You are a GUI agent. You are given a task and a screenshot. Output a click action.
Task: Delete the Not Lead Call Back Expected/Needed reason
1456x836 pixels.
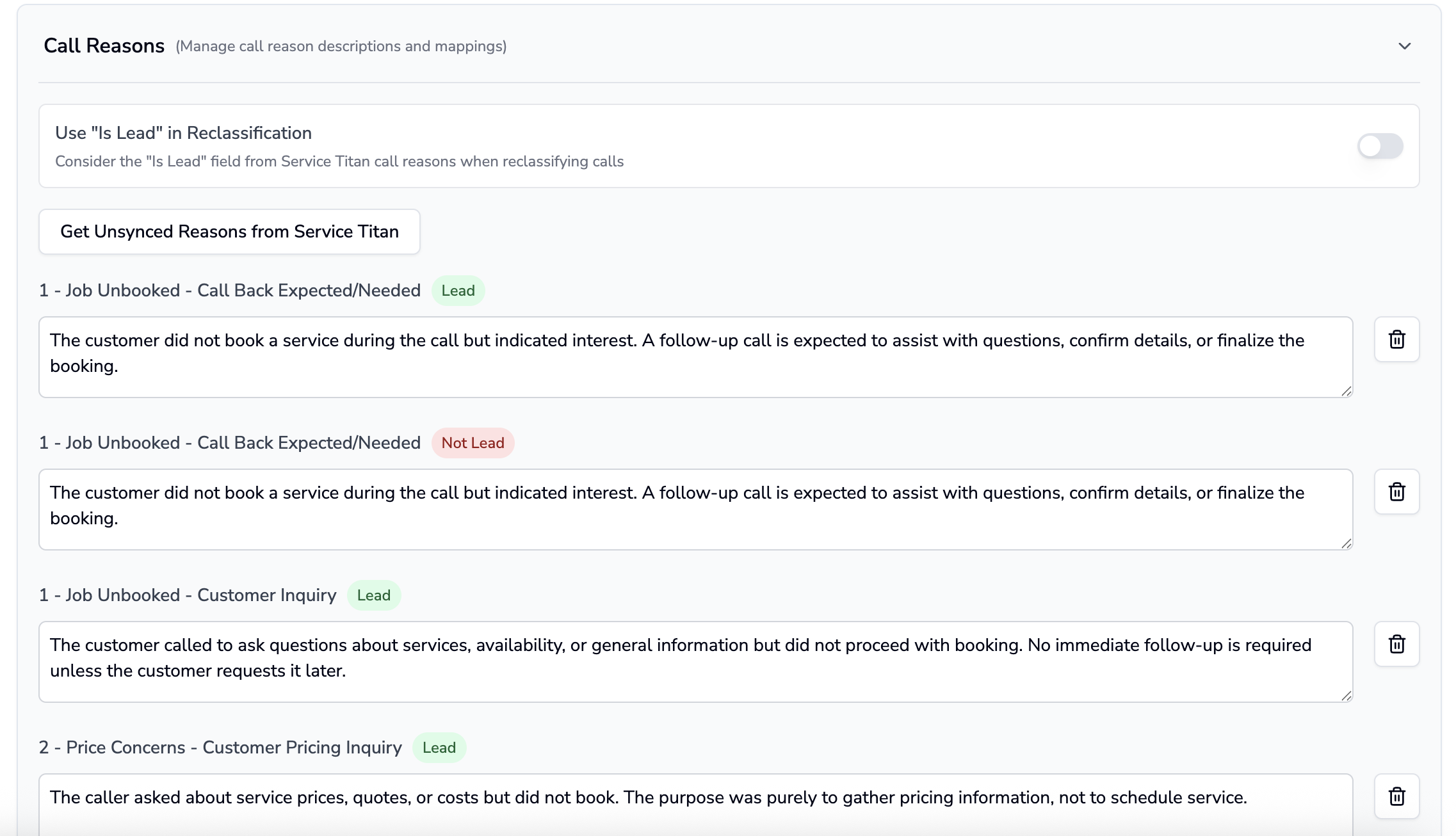[x=1396, y=492]
